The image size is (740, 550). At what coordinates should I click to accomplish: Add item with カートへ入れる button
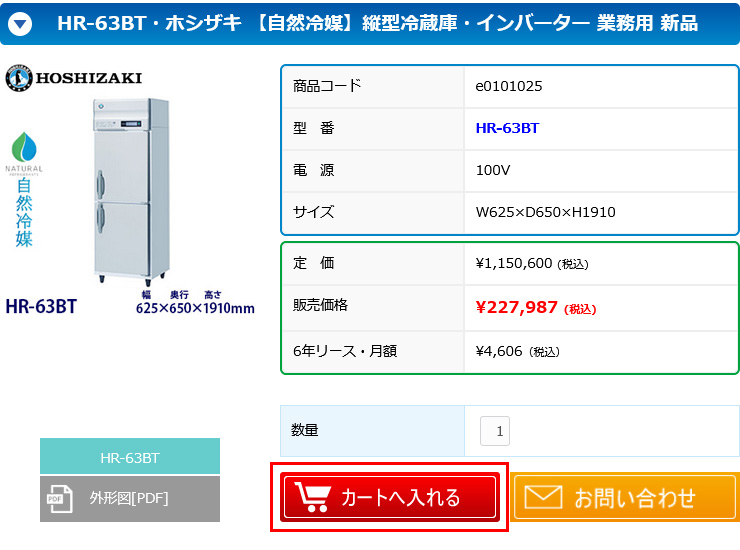(x=389, y=497)
